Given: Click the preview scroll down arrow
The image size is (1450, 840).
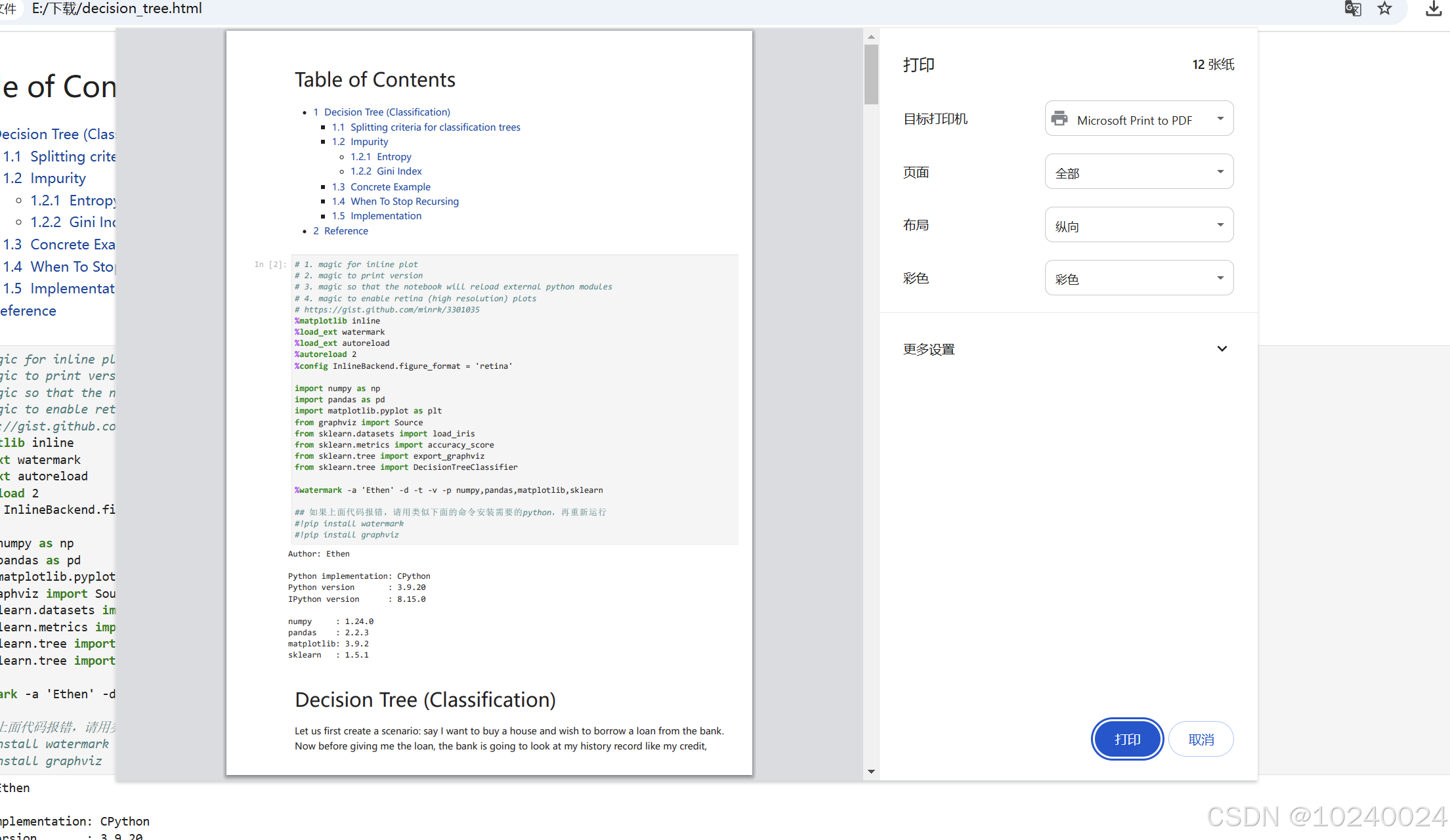Looking at the screenshot, I should click(x=871, y=772).
